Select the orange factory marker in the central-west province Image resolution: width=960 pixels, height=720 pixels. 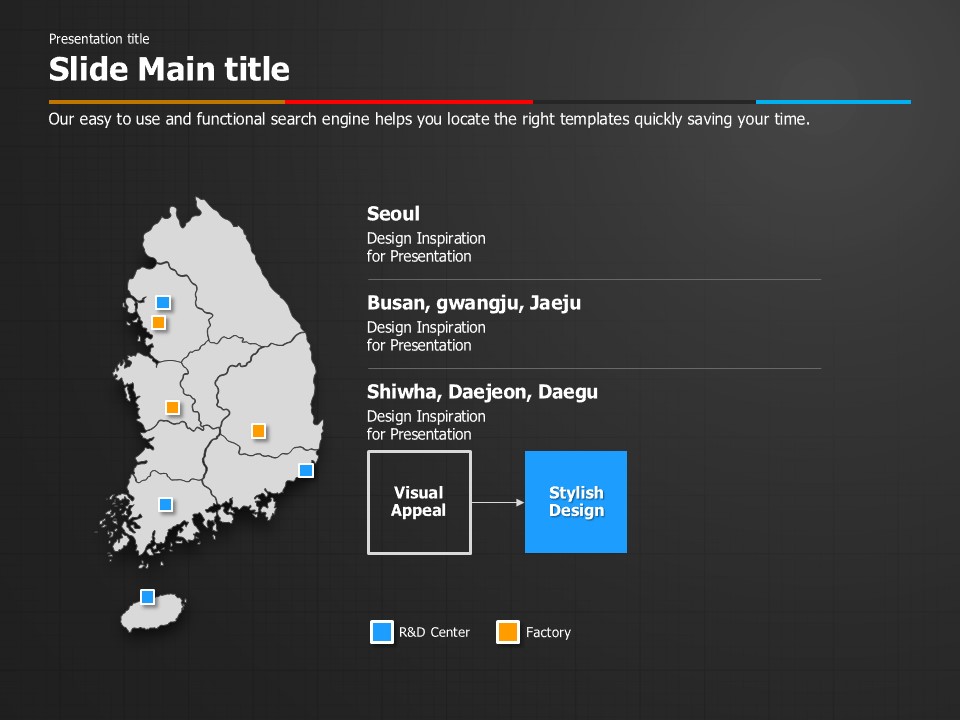click(x=172, y=407)
